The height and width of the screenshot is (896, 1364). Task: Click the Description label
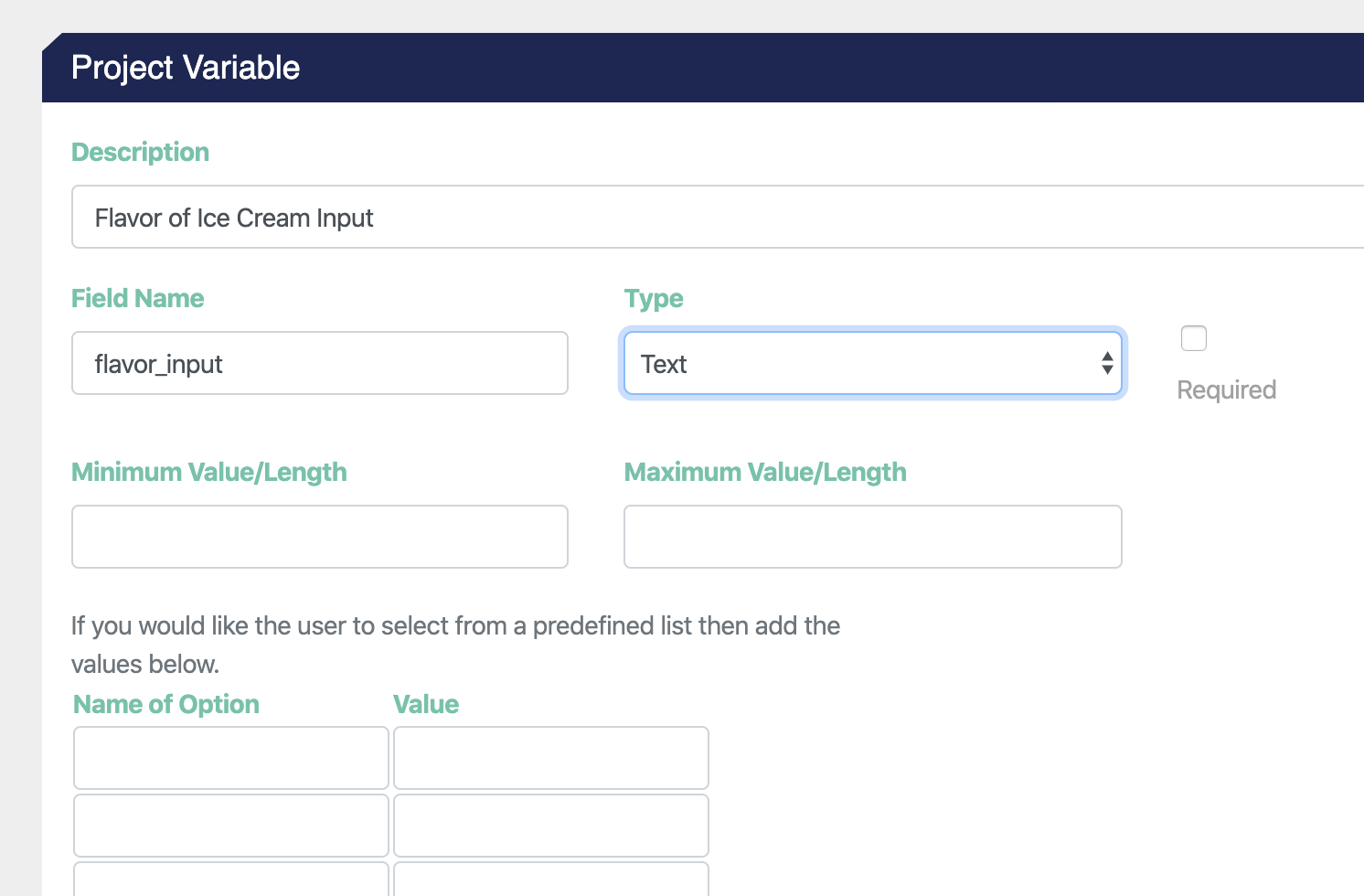[x=140, y=152]
